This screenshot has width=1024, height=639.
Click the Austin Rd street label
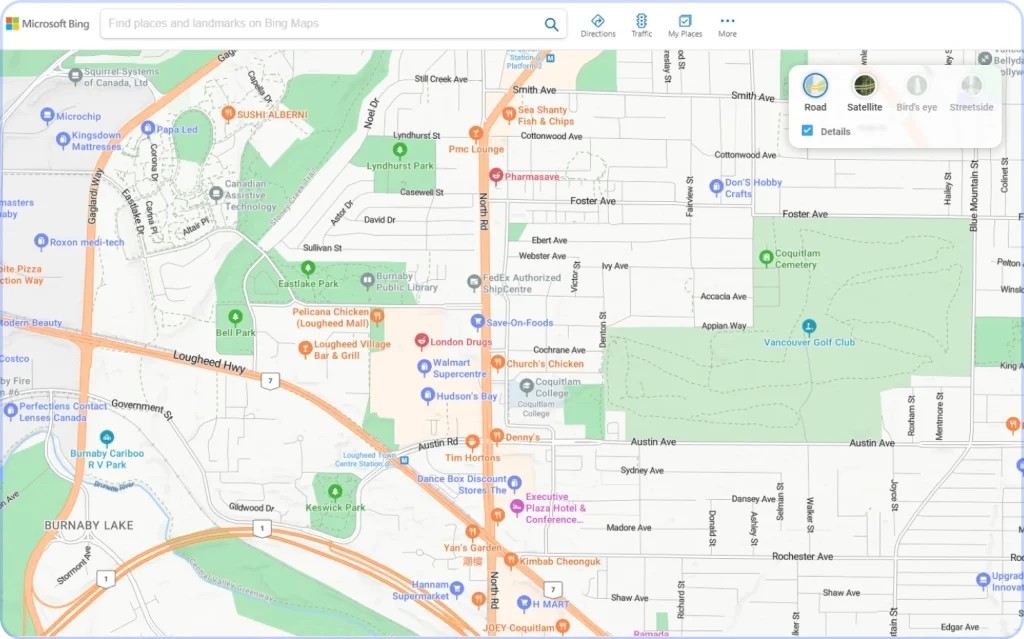point(438,444)
